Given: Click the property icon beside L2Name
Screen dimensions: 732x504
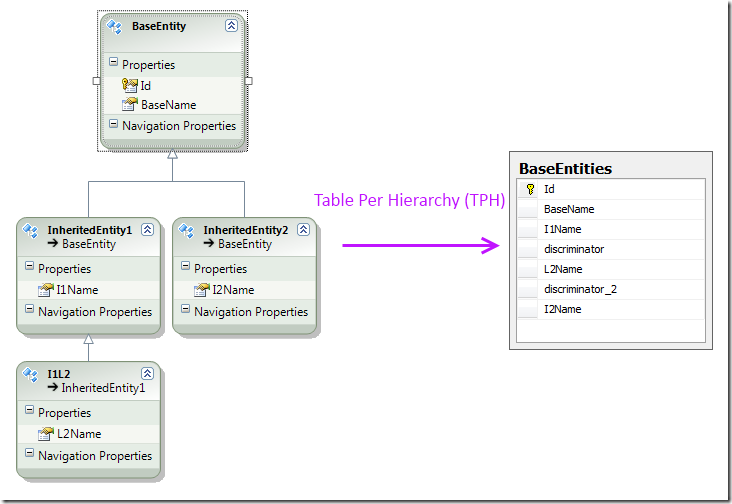Looking at the screenshot, I should (46, 434).
